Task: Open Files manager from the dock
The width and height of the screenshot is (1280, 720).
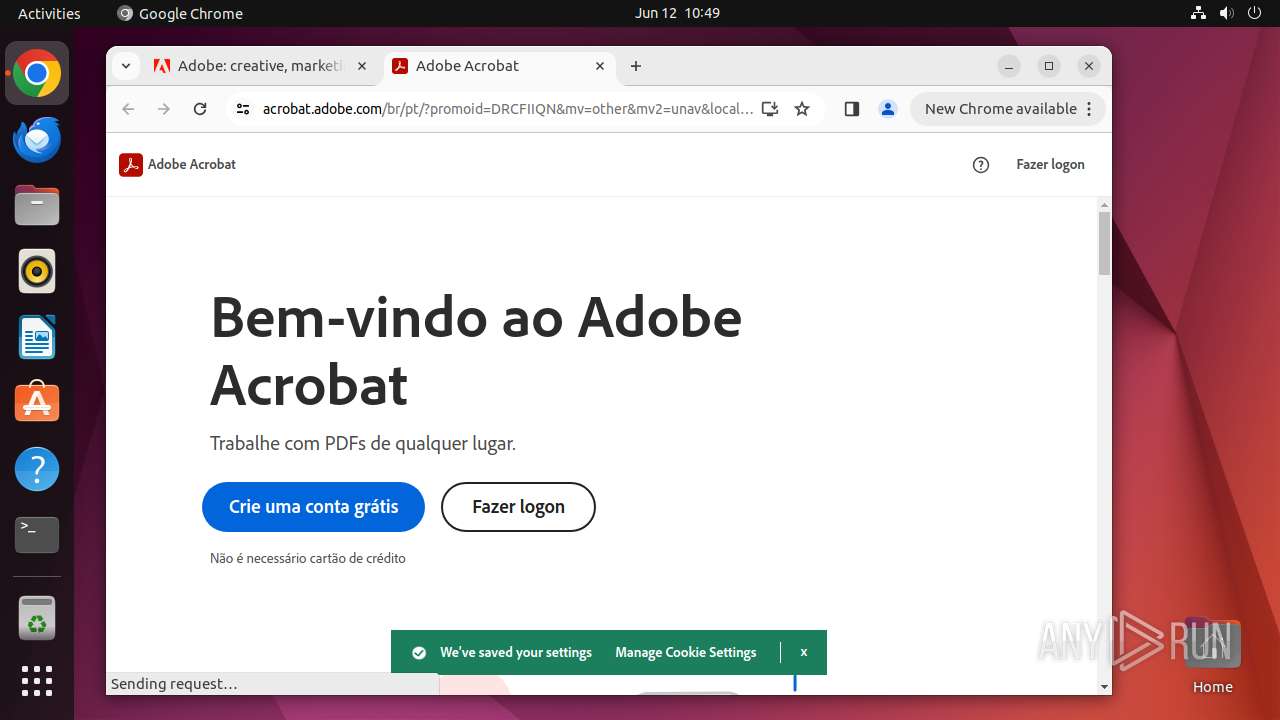Action: click(x=37, y=206)
